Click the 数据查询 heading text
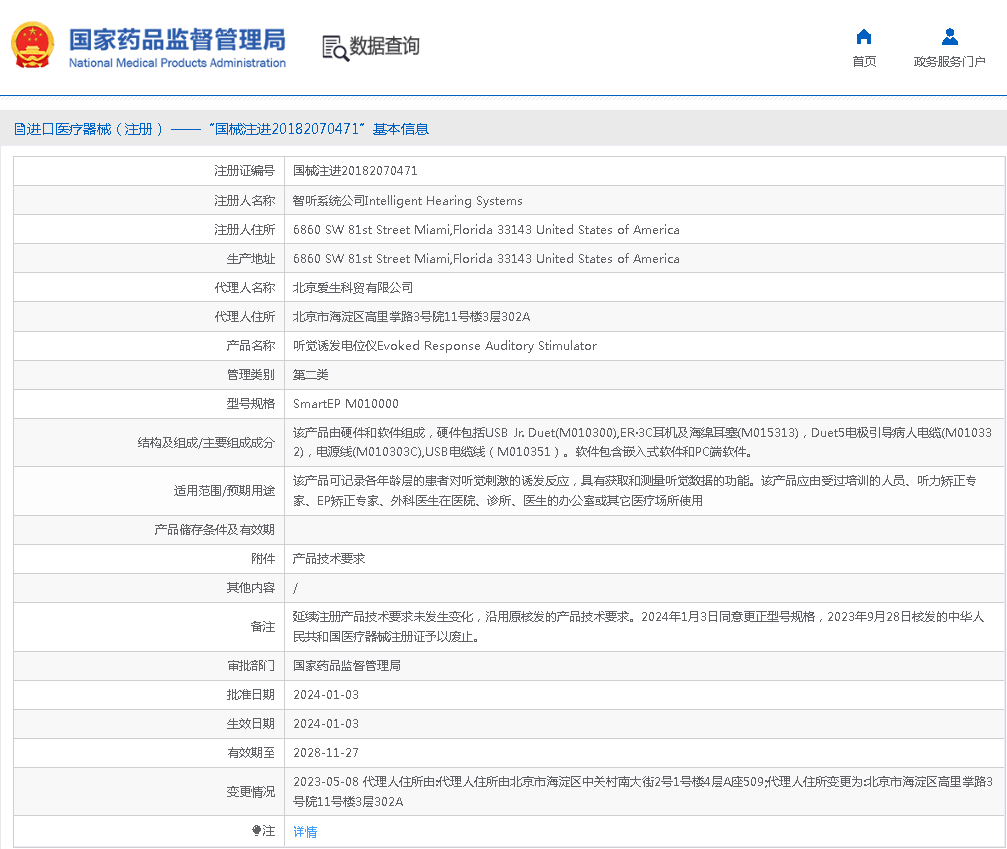Viewport: 1007px width, 849px height. (384, 46)
